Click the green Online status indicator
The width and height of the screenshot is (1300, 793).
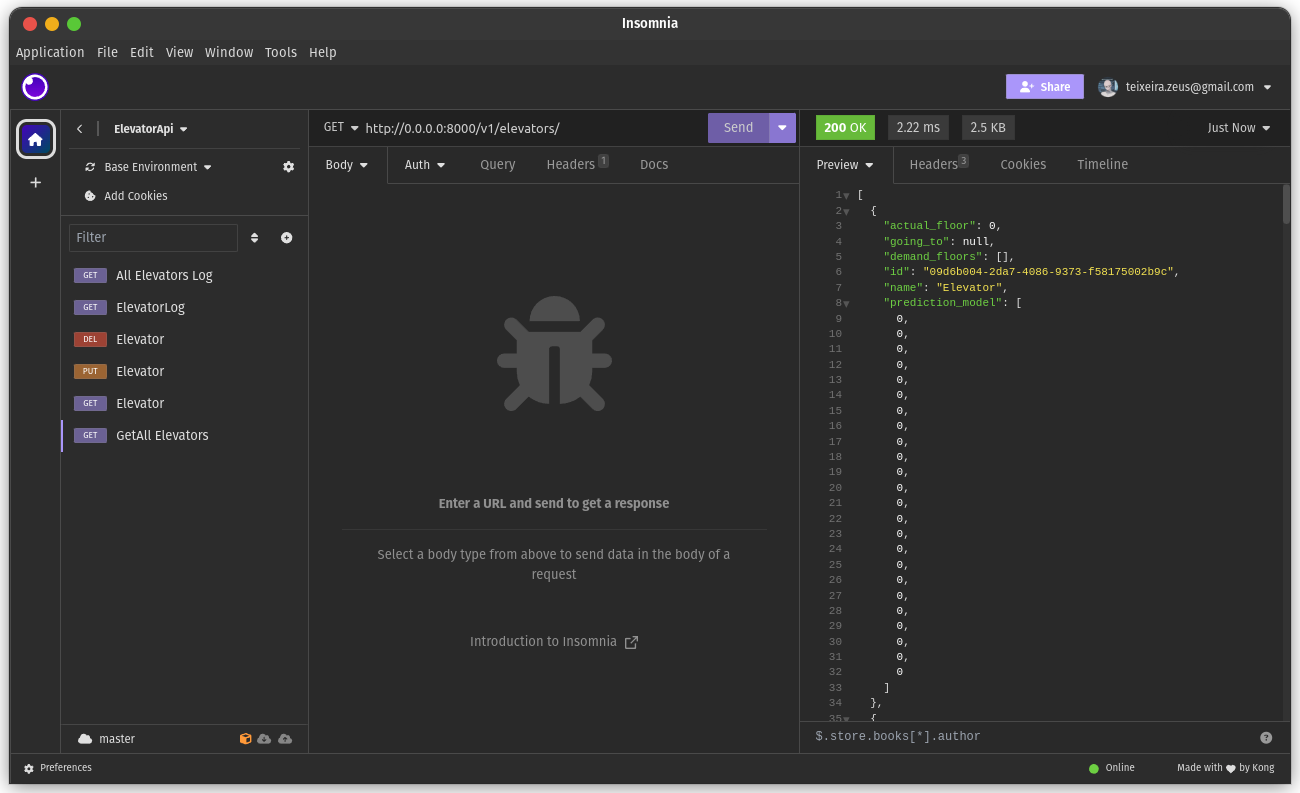1094,768
